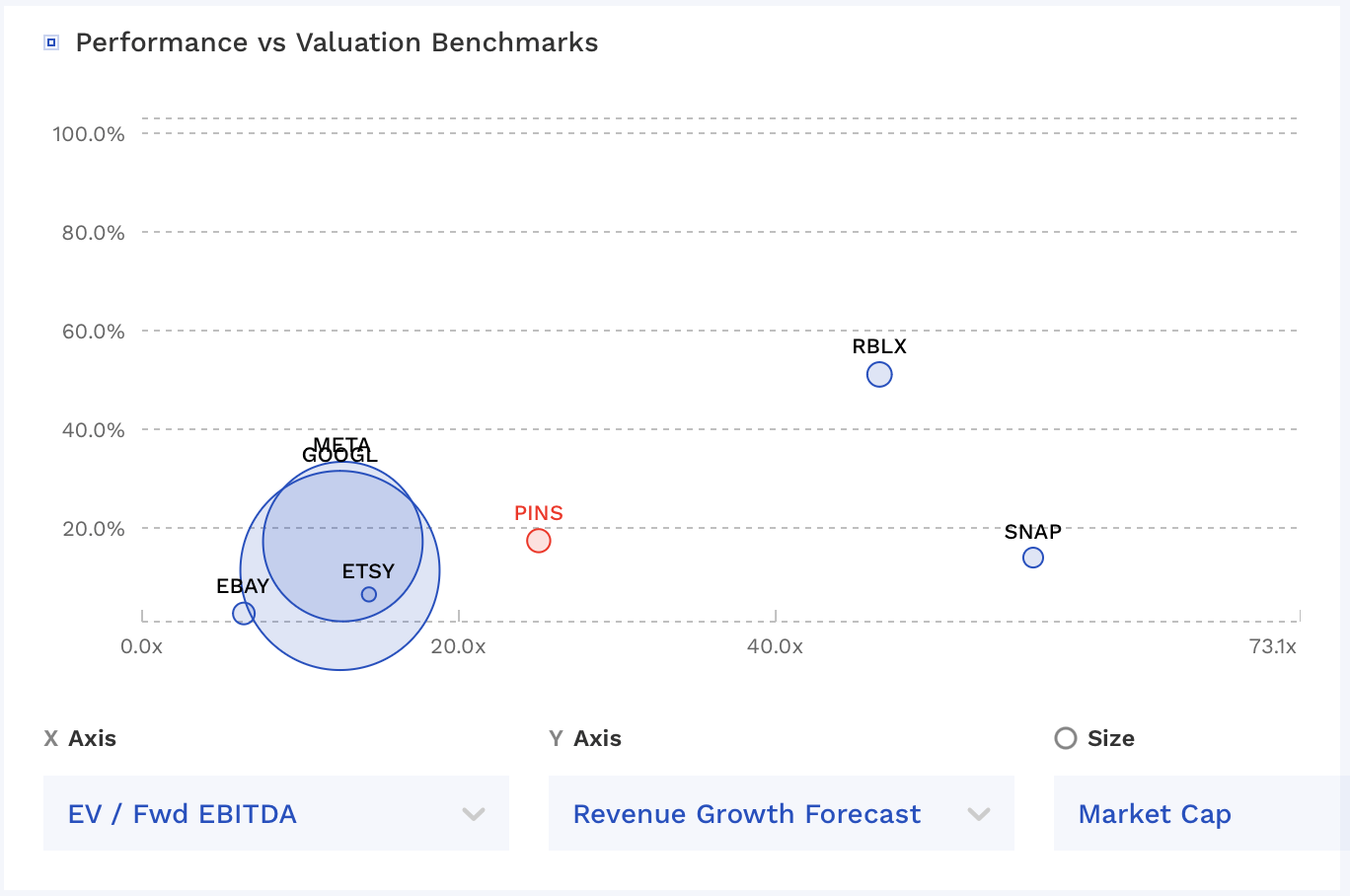Select the PINS bubble on the chart
The height and width of the screenshot is (896, 1350).
(x=539, y=541)
